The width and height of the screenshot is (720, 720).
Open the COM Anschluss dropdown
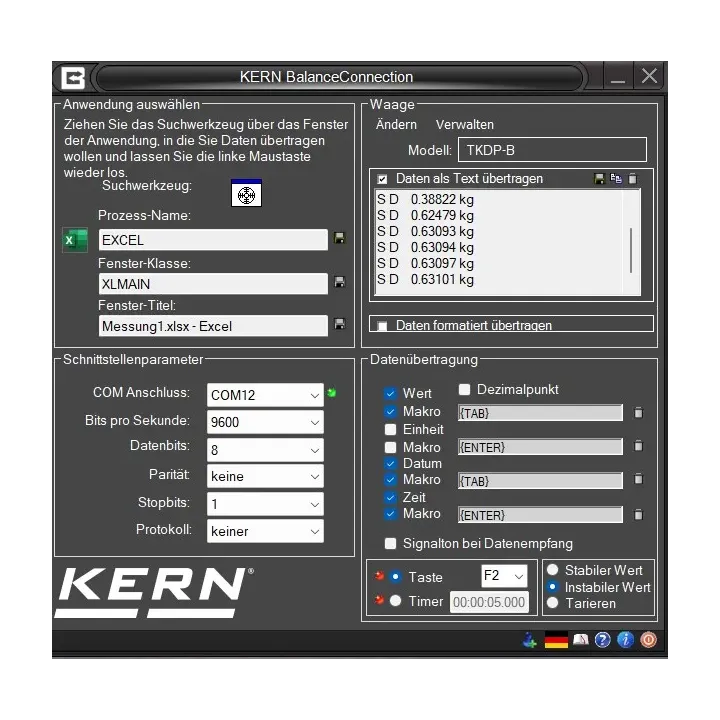tap(265, 395)
